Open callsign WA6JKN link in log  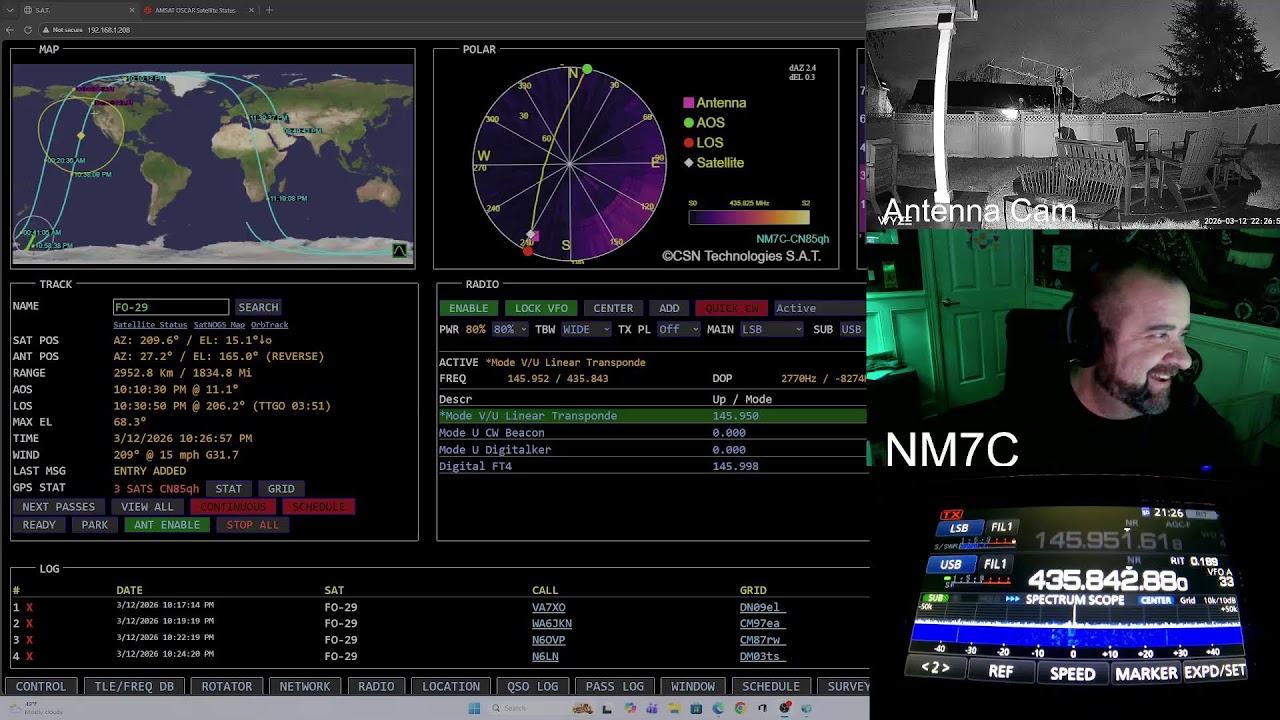(x=552, y=623)
